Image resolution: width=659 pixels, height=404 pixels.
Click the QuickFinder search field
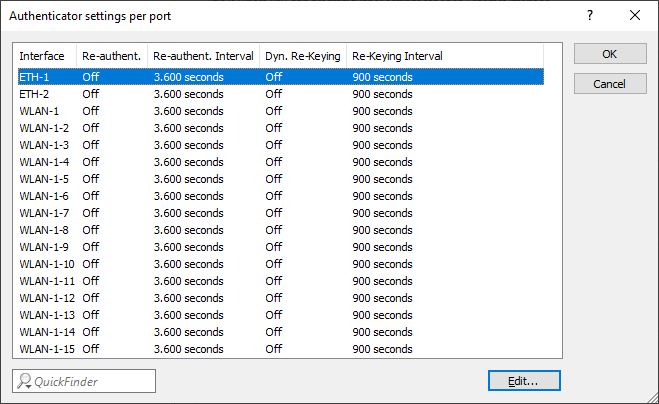point(94,381)
